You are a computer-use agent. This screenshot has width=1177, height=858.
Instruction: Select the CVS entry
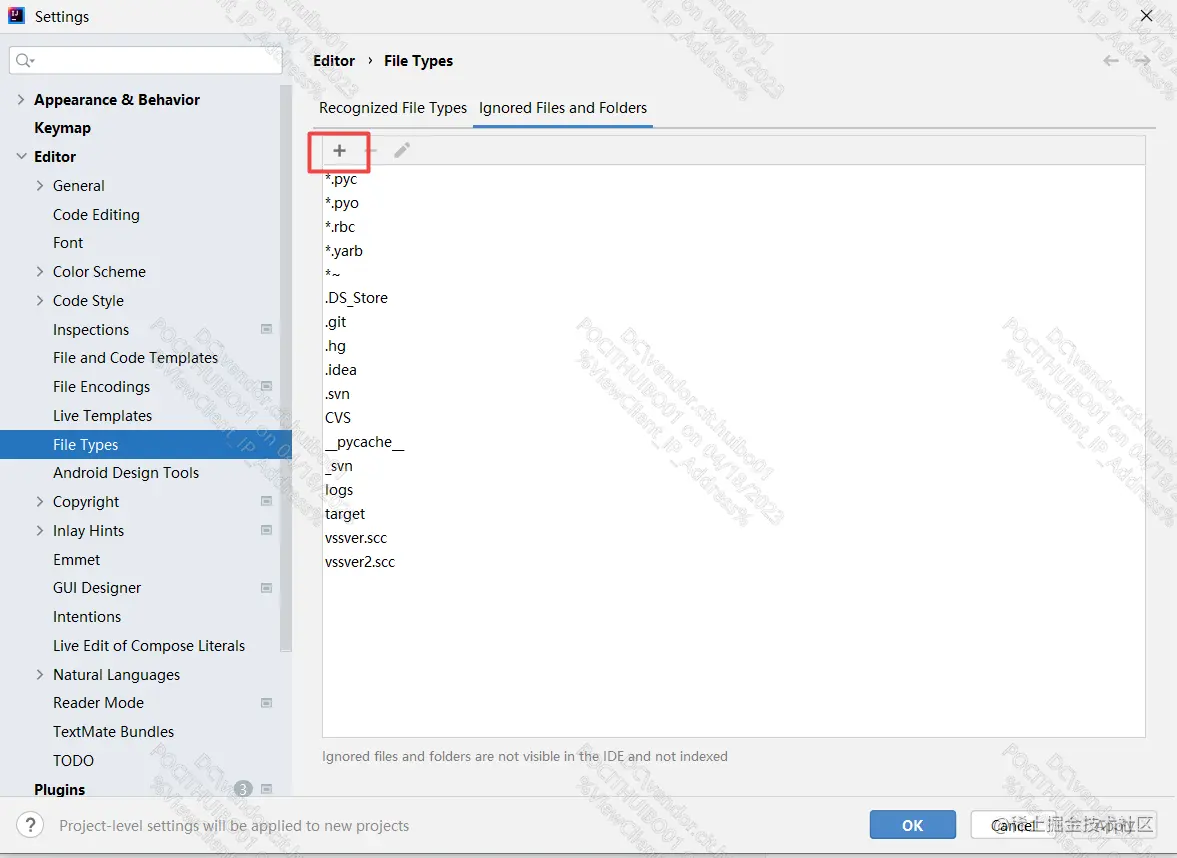coord(338,417)
